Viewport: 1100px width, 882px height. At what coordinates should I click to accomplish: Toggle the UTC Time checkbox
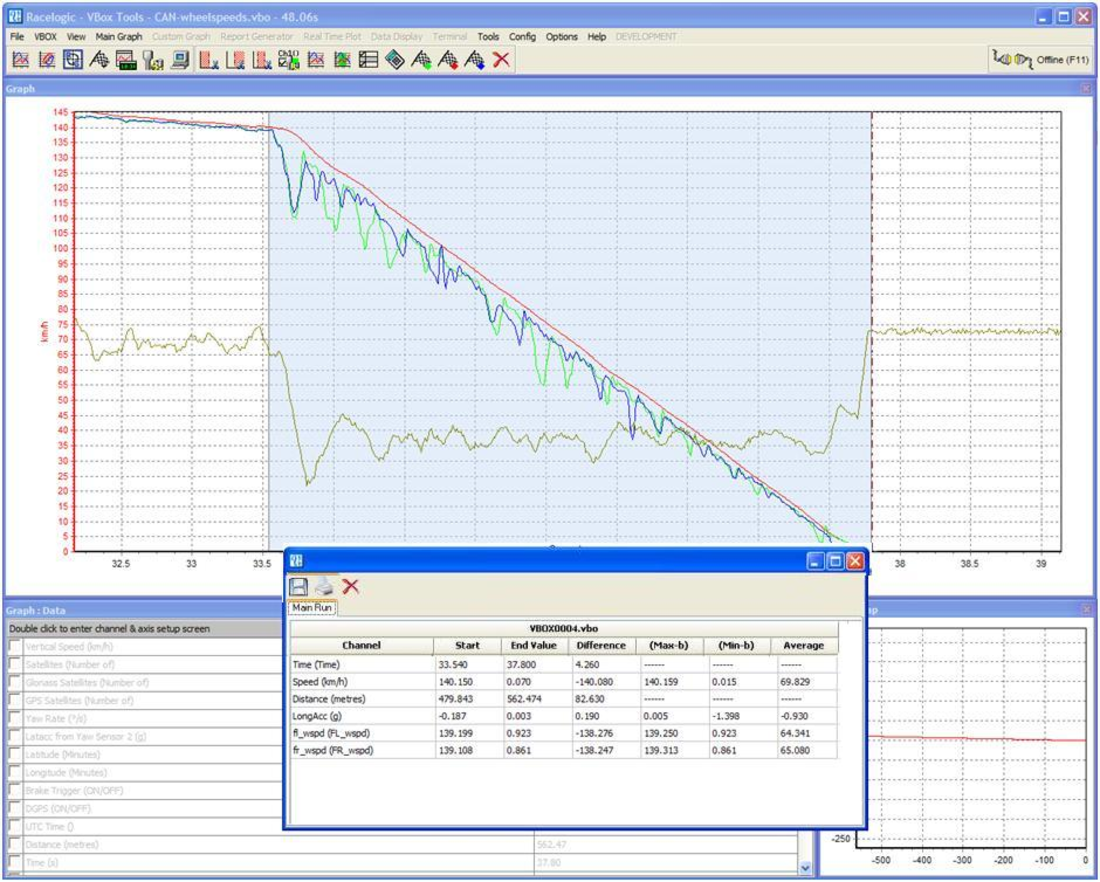click(x=15, y=827)
